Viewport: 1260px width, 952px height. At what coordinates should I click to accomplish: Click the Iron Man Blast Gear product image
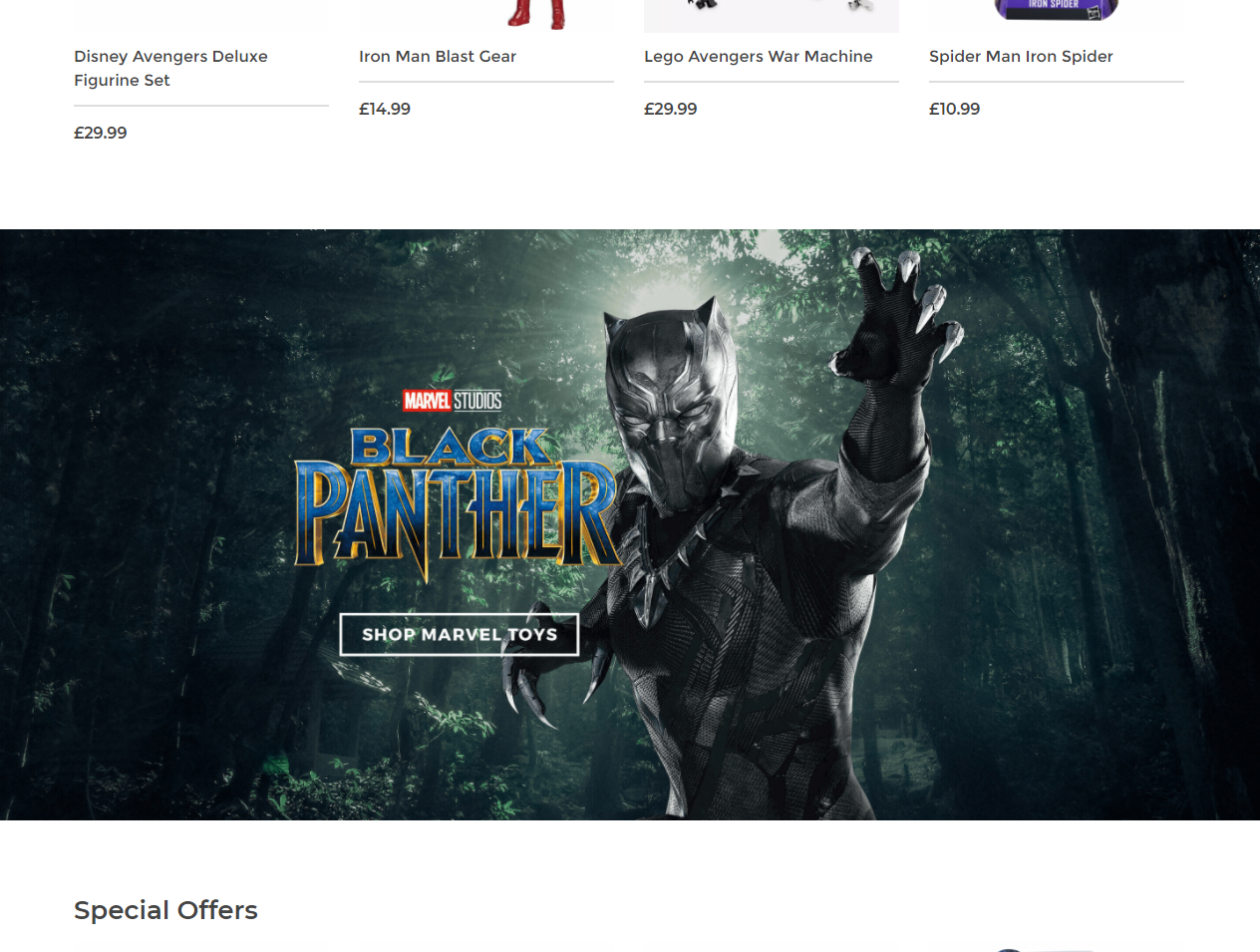(x=486, y=15)
